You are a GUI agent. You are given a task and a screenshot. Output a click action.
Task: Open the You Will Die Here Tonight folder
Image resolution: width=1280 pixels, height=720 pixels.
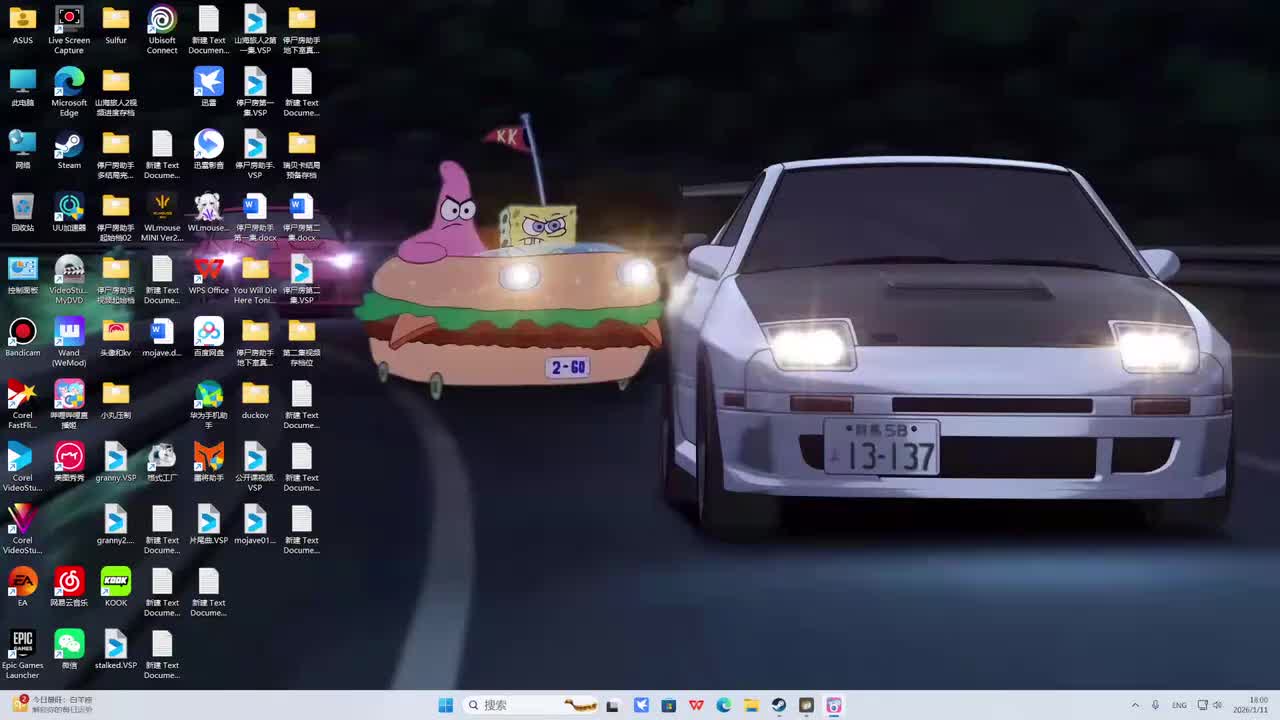pos(255,280)
